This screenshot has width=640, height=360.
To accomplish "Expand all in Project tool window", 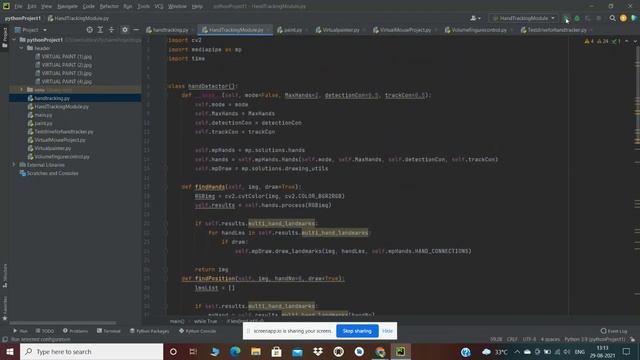I will pyautogui.click(x=100, y=30).
